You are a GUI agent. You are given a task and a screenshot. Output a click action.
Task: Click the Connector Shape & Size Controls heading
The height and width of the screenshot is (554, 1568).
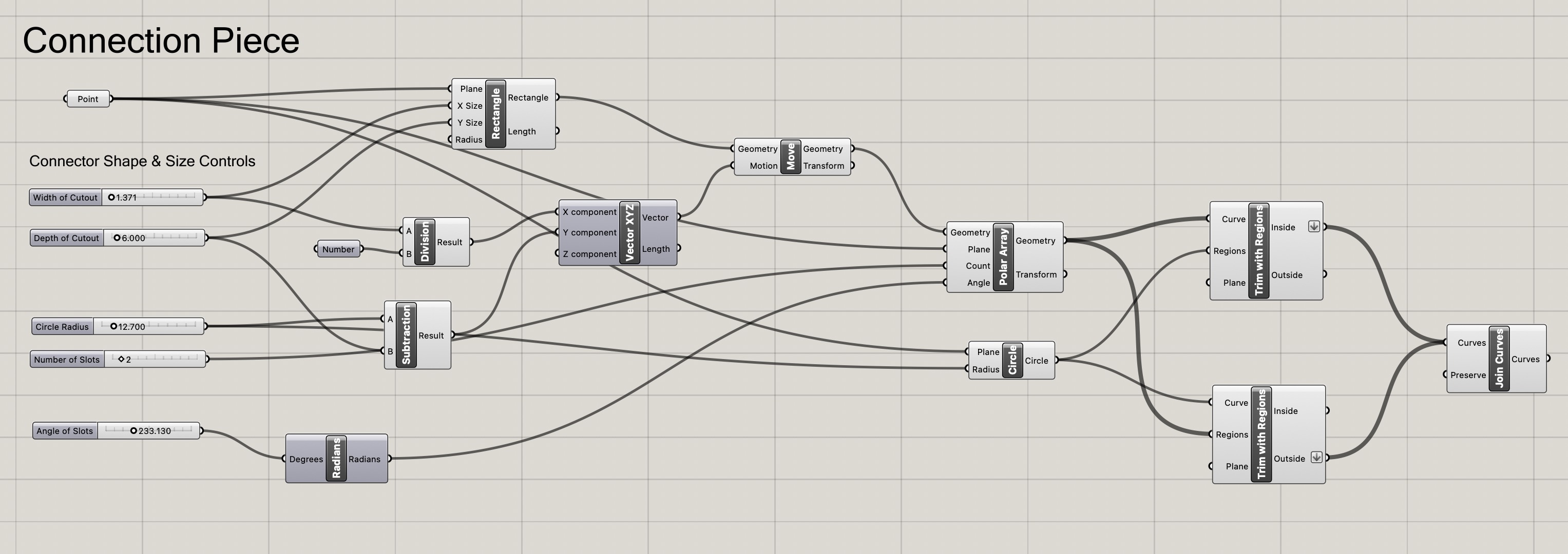[x=142, y=161]
